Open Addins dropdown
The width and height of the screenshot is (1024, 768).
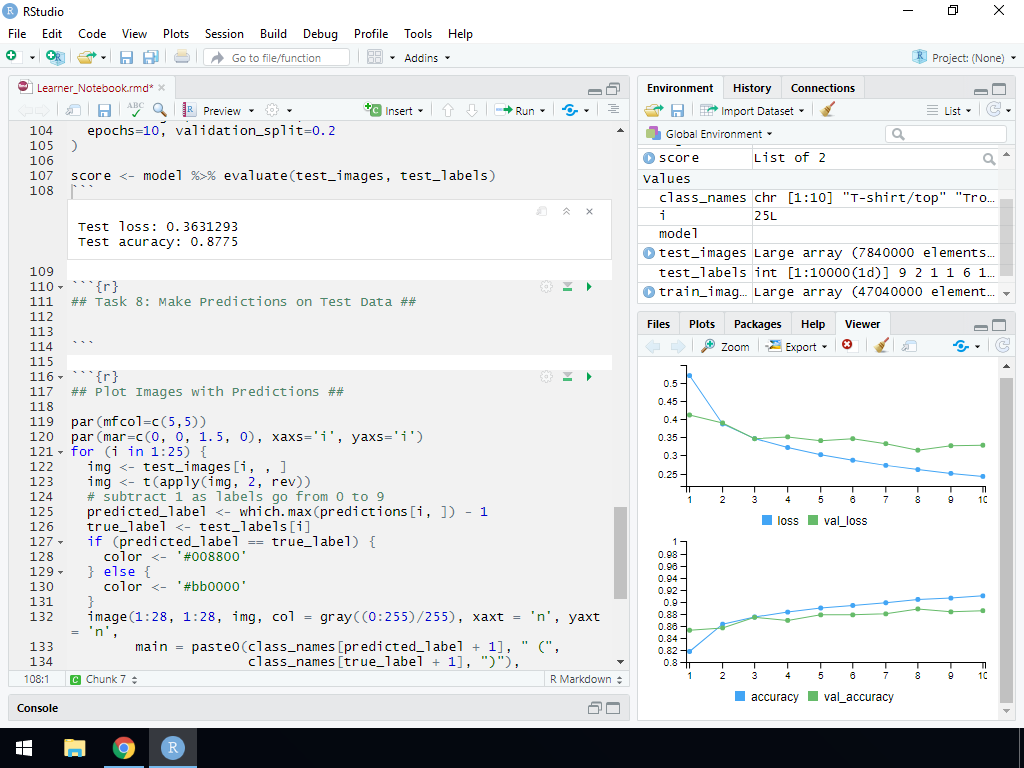[427, 57]
